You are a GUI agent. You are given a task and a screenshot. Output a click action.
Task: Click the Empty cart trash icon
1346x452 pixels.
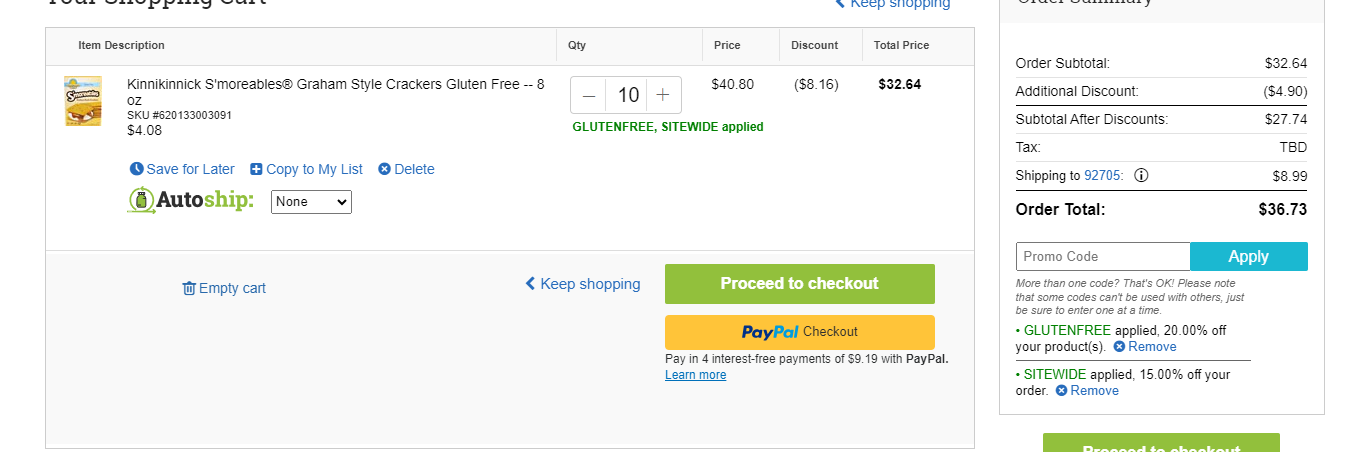pyautogui.click(x=189, y=288)
